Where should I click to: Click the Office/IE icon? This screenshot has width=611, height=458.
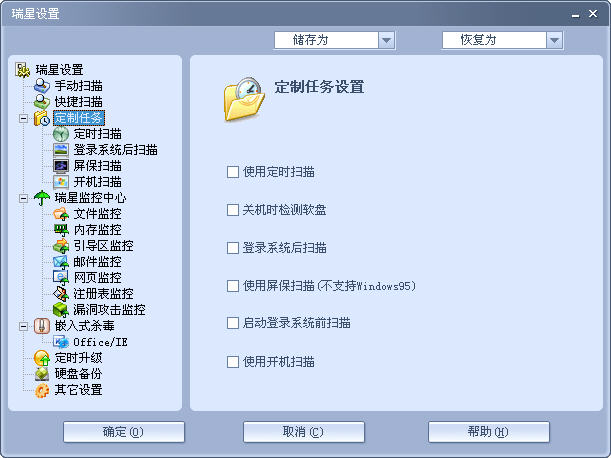(61, 342)
